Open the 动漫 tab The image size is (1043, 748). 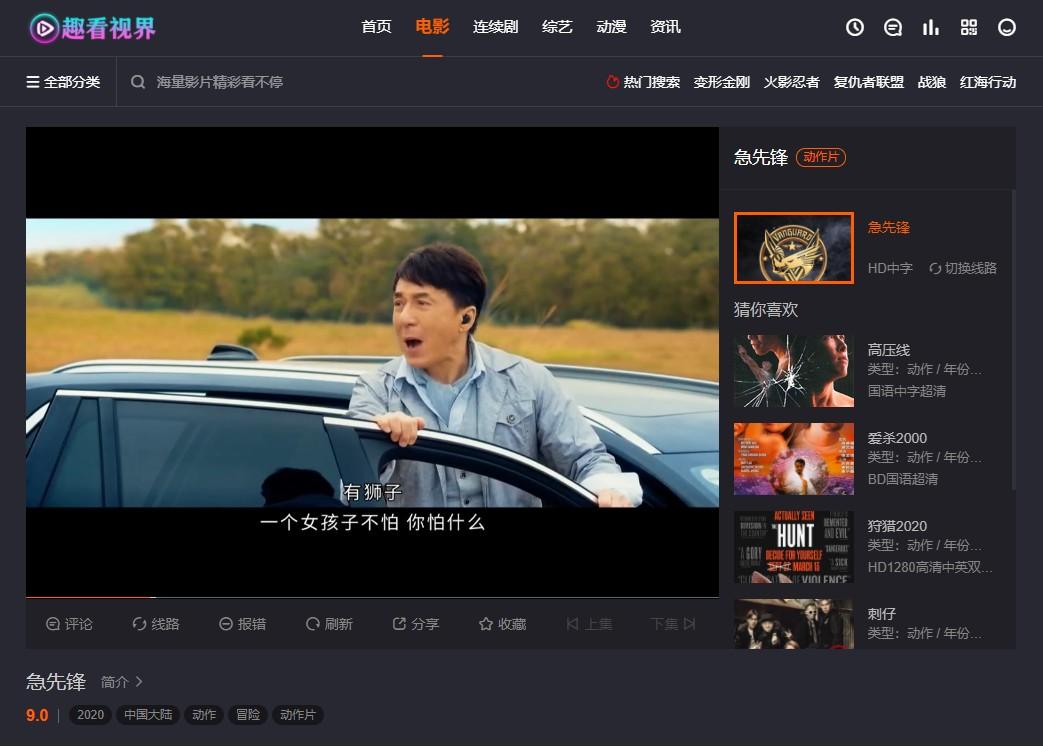[x=611, y=27]
